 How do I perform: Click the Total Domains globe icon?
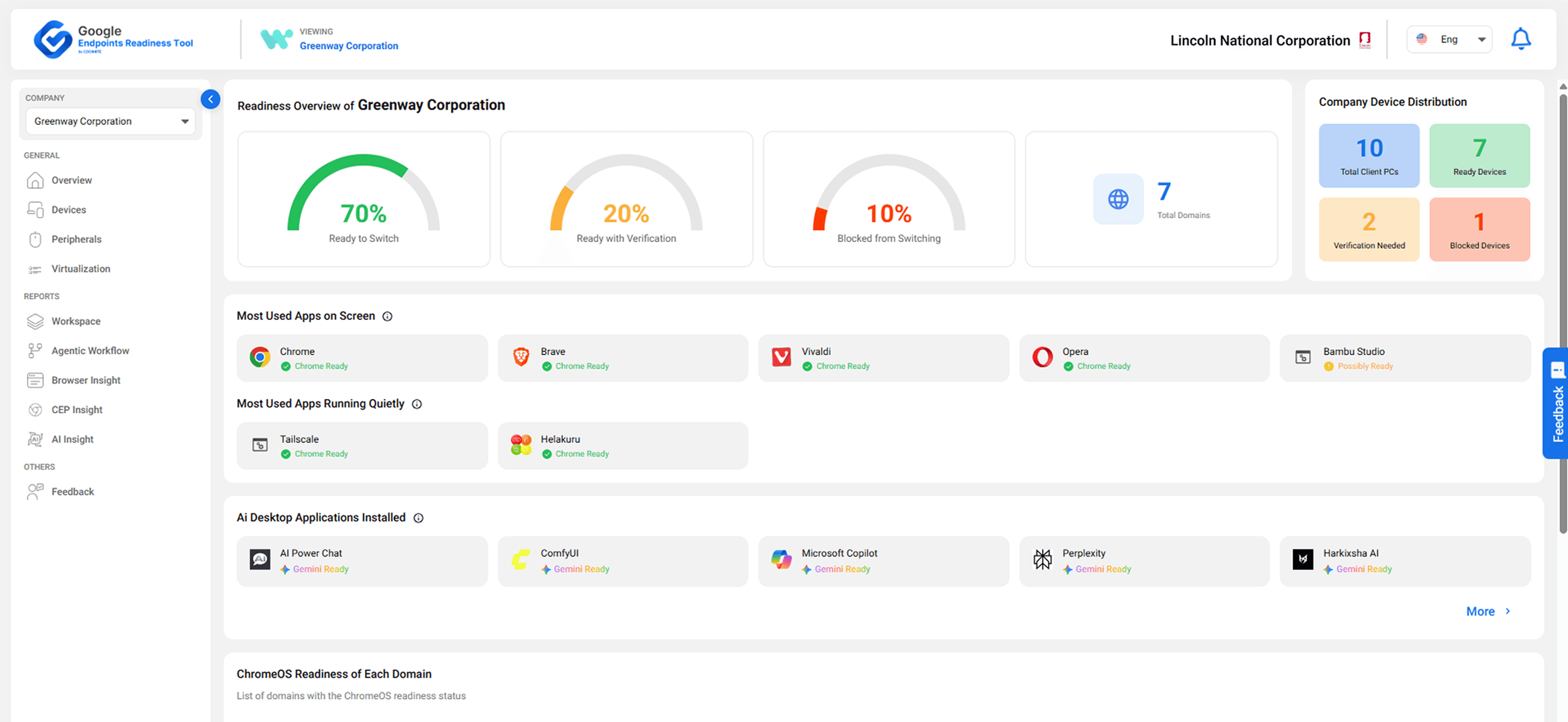pyautogui.click(x=1118, y=199)
